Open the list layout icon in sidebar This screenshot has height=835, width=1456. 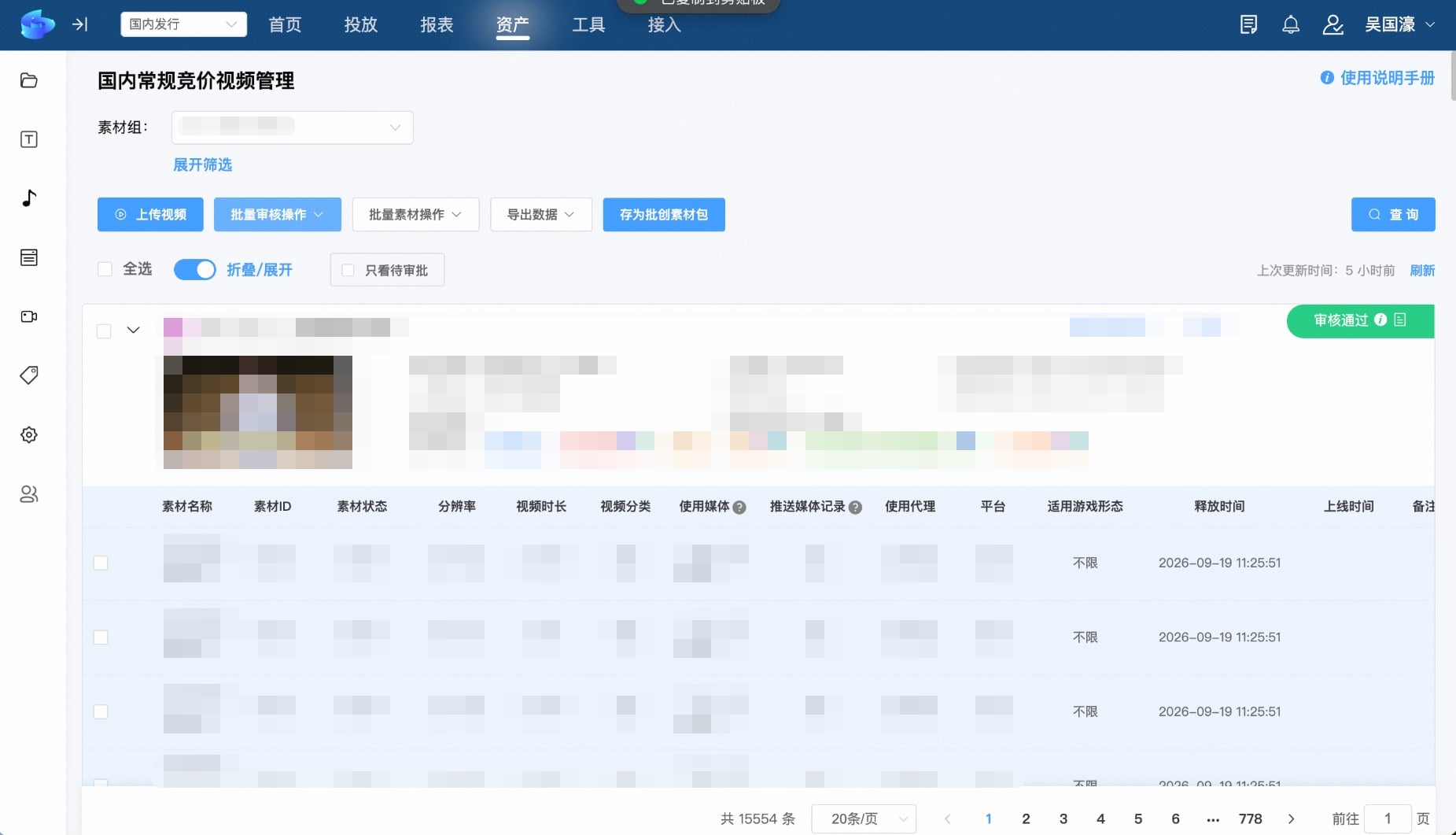[29, 257]
